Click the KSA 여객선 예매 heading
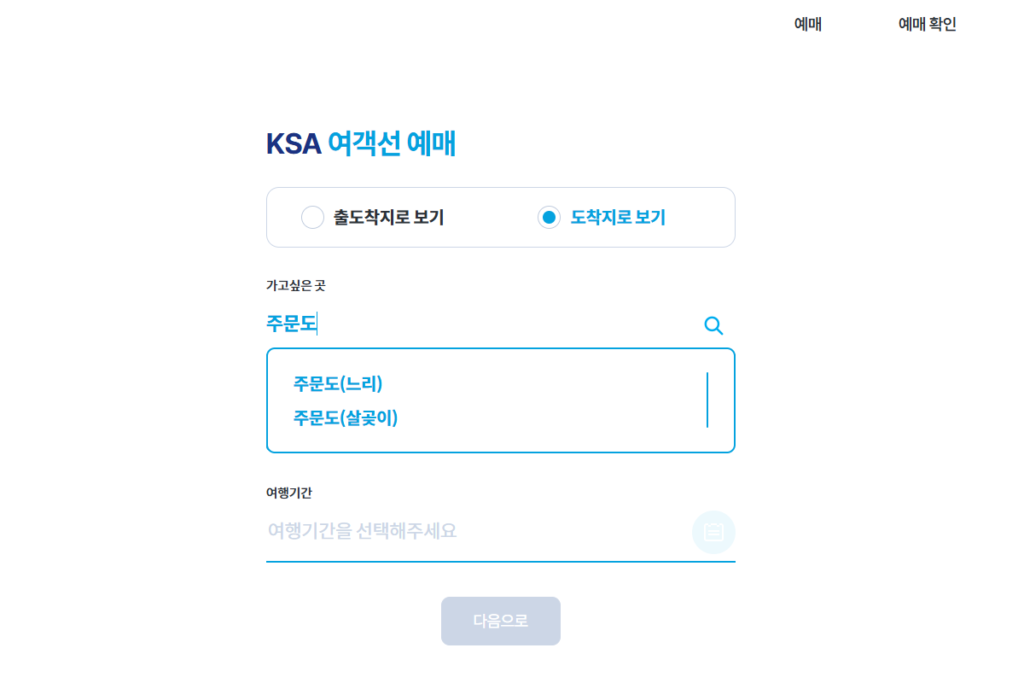 click(360, 143)
